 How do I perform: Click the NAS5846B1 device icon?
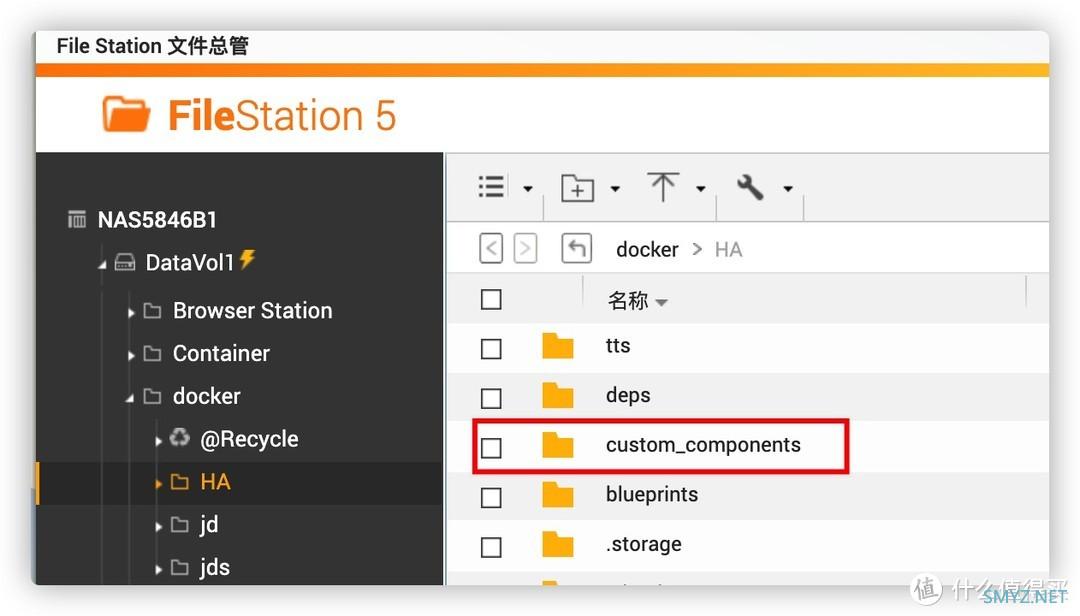(77, 219)
